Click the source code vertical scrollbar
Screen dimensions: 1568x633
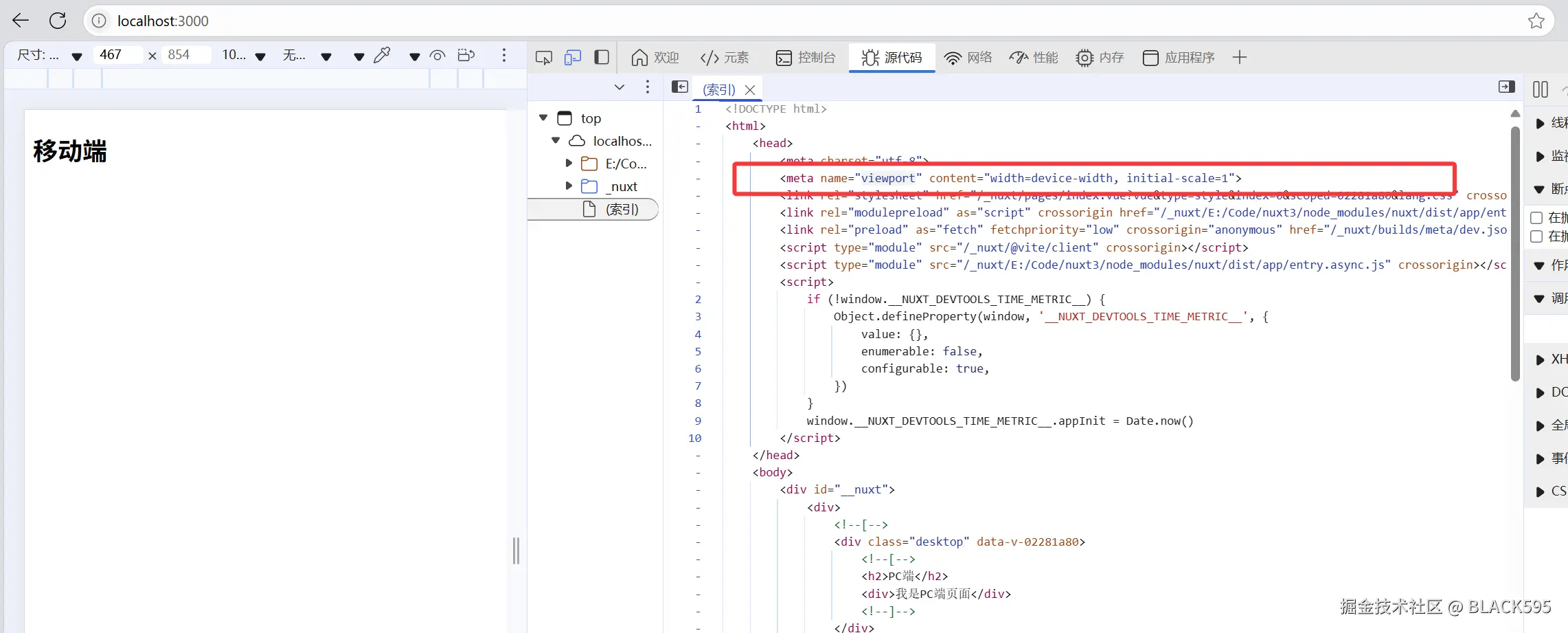tap(1515, 253)
